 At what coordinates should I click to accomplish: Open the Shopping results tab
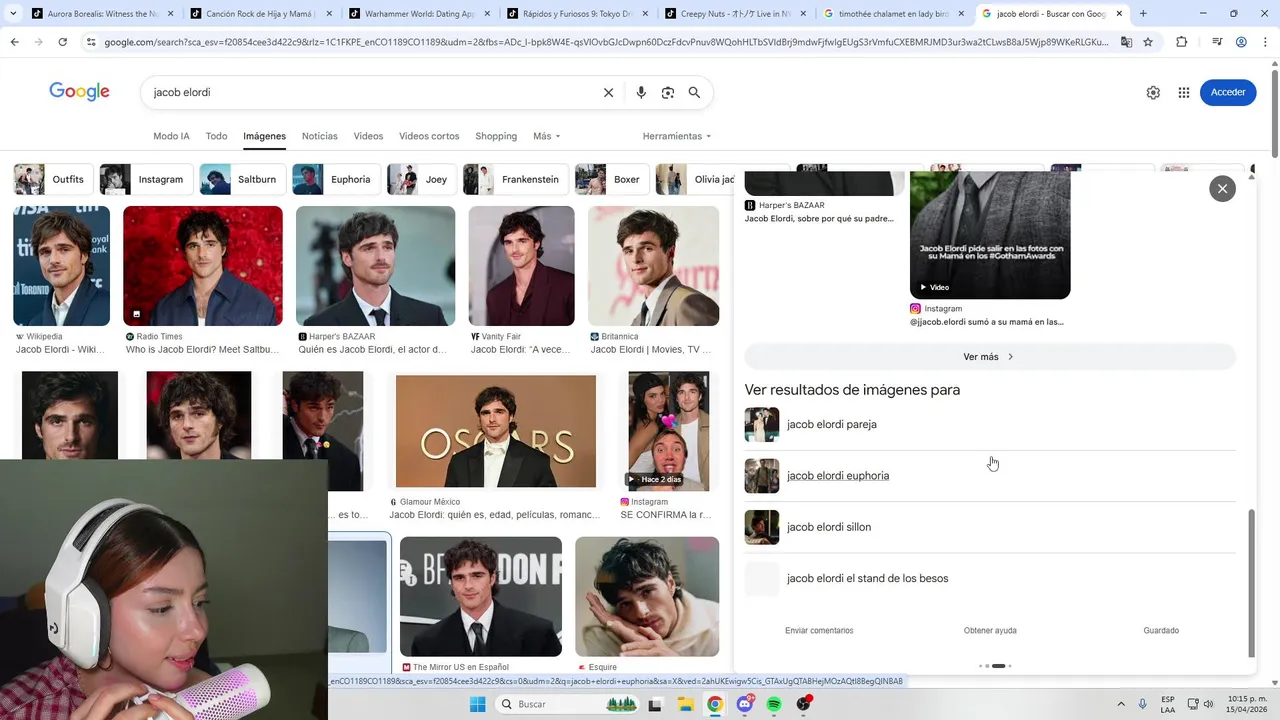point(496,136)
